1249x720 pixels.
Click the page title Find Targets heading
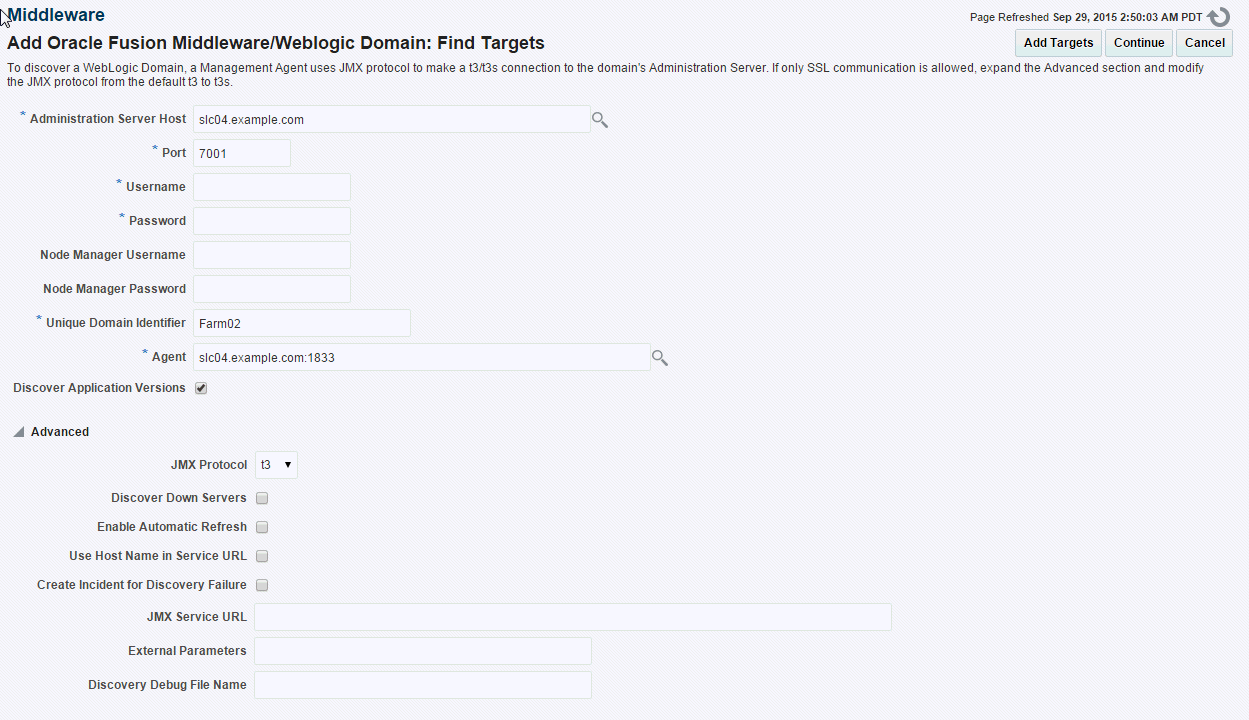point(276,44)
